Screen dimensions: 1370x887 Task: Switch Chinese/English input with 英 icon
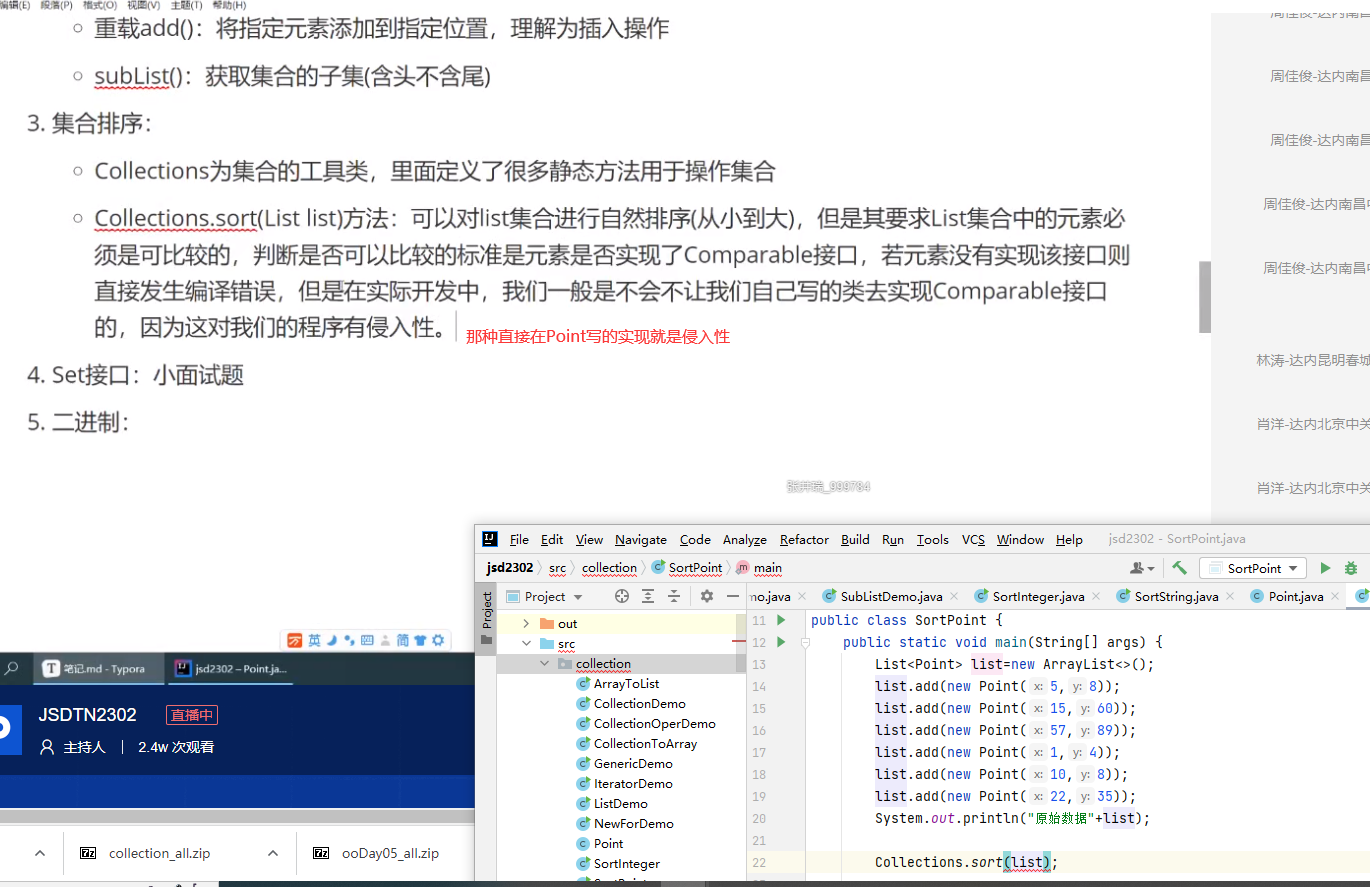tap(314, 640)
